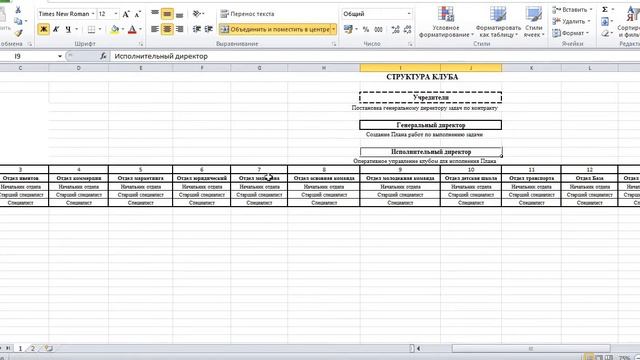Image resolution: width=640 pixels, height=360 pixels.
Task: Align text to top of cell
Action: tap(155, 14)
